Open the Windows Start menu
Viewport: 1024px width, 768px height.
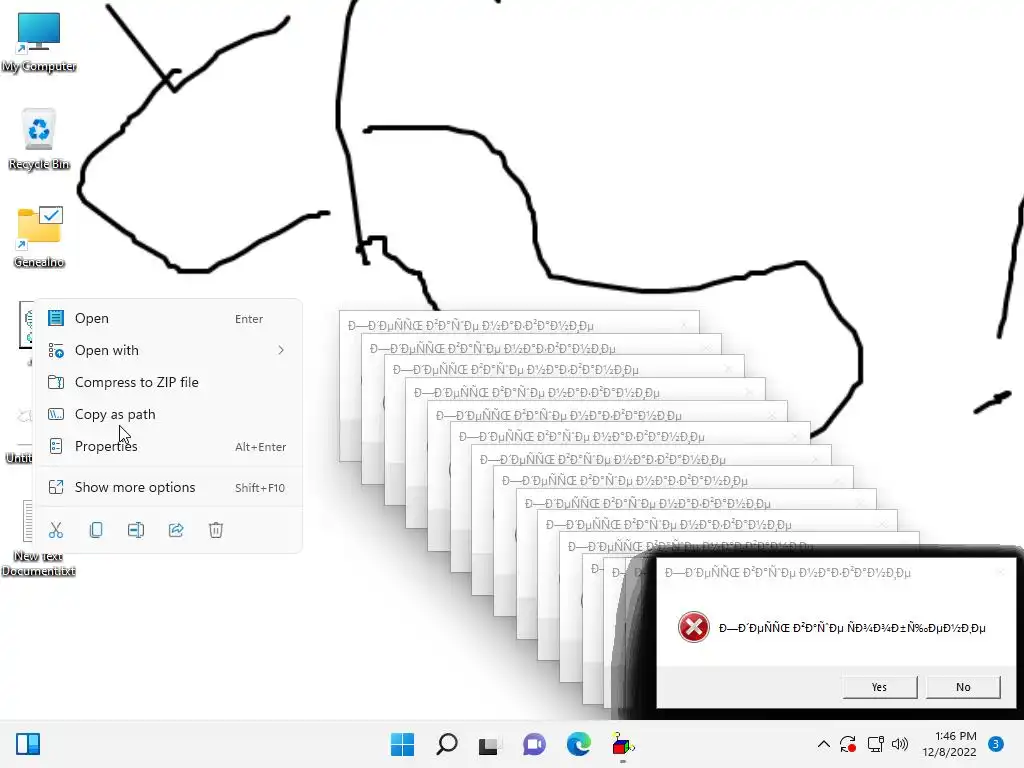coord(402,744)
